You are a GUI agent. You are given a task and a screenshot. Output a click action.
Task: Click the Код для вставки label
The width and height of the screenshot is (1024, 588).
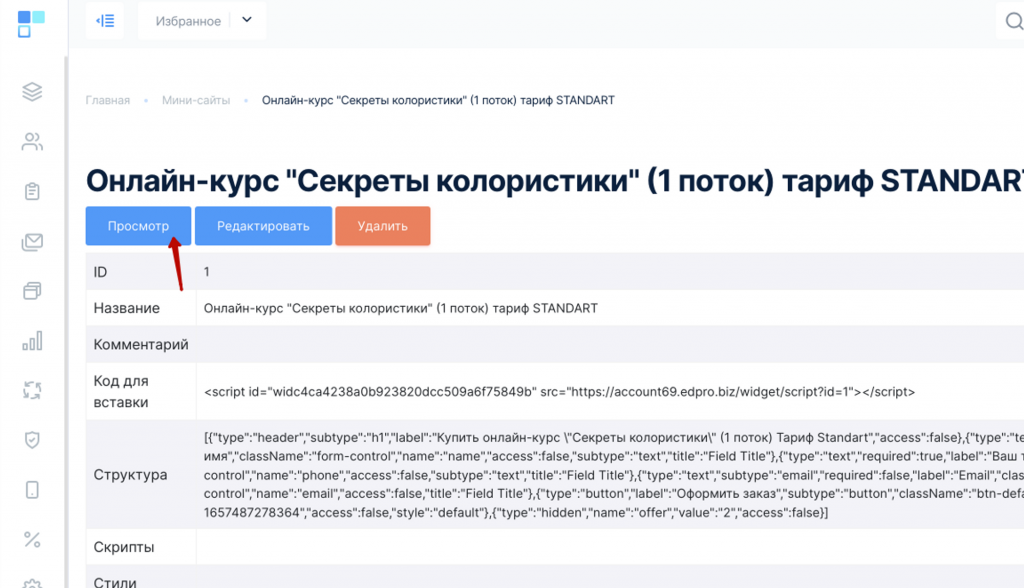pos(121,391)
